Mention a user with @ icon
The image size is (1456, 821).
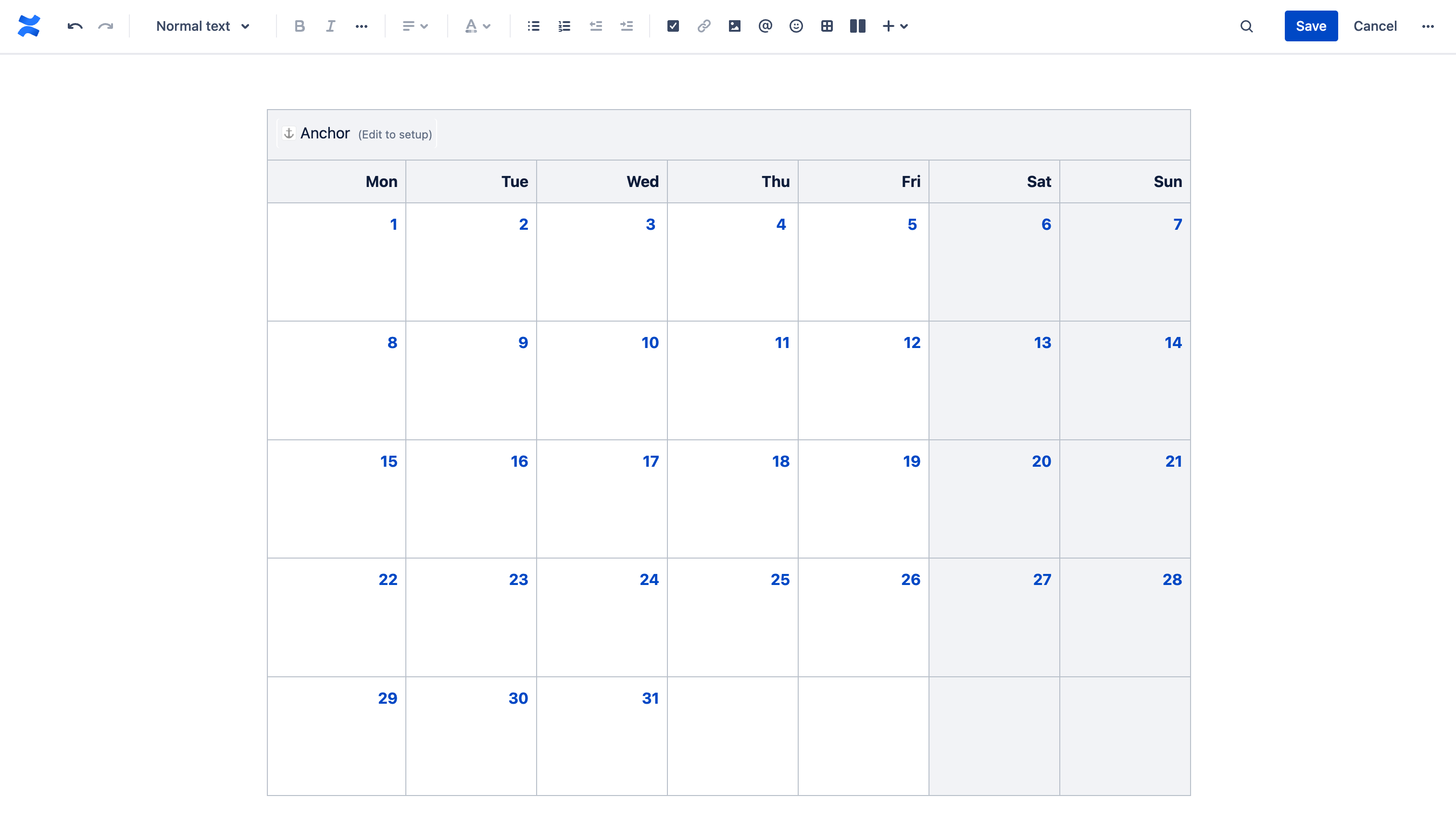click(x=766, y=26)
